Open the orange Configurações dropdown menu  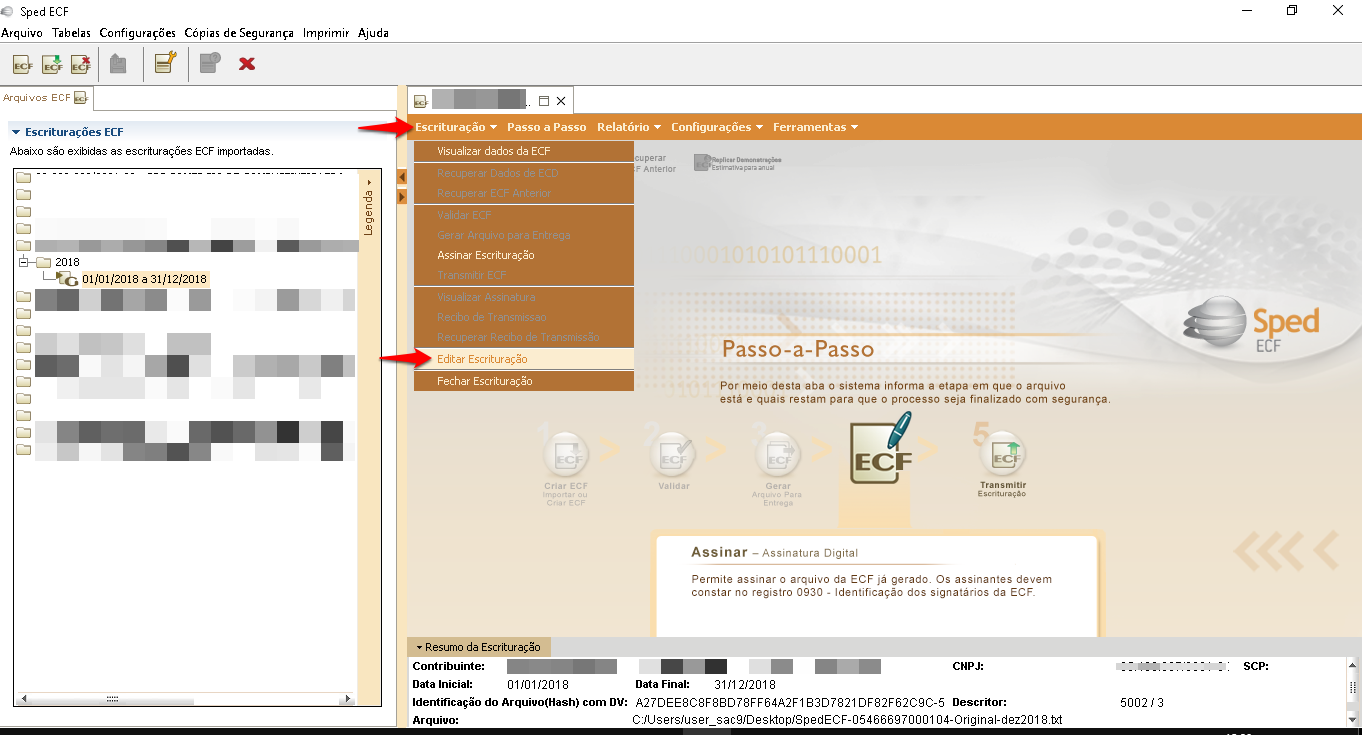point(717,127)
